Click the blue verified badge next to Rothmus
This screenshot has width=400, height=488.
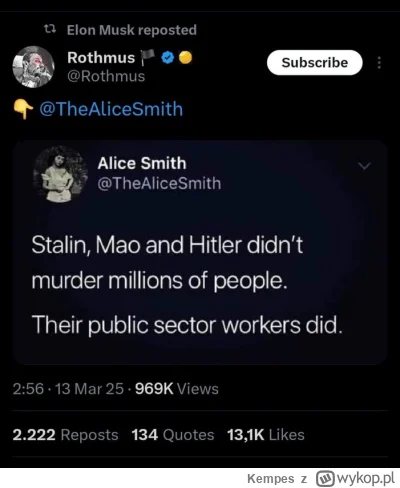tap(168, 58)
